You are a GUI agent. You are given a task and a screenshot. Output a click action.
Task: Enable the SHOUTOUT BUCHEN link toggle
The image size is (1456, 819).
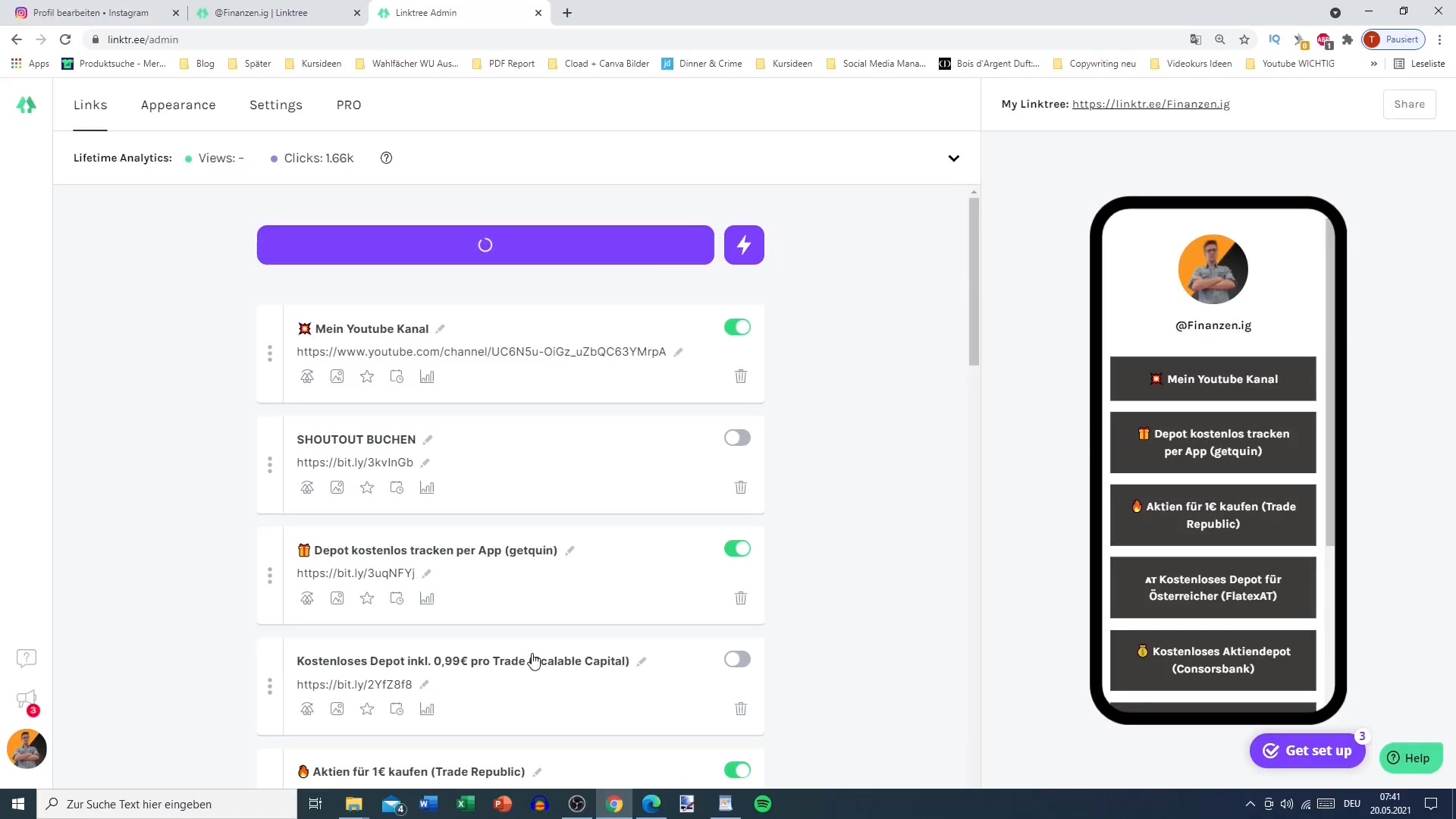click(x=736, y=438)
